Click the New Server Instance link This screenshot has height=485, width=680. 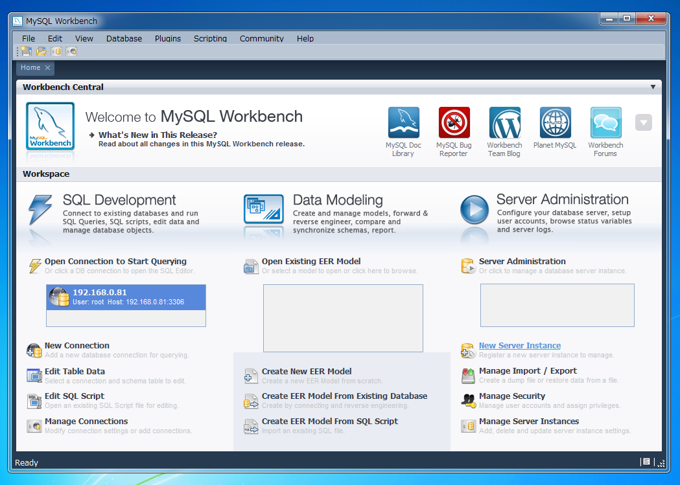coord(520,346)
